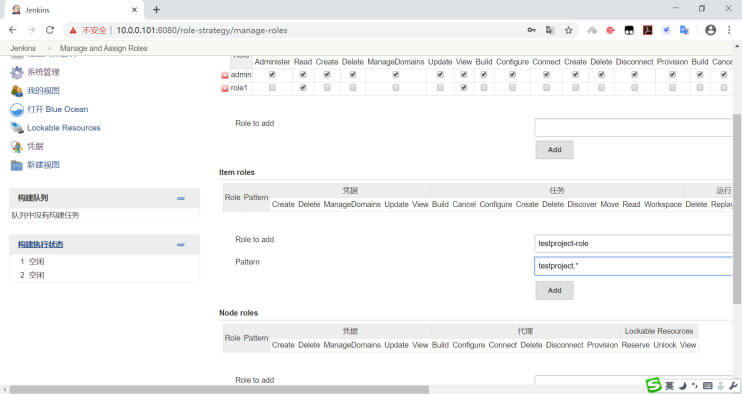The width and height of the screenshot is (742, 394).
Task: Uncheck Administer checkbox for admin role
Action: (272, 74)
